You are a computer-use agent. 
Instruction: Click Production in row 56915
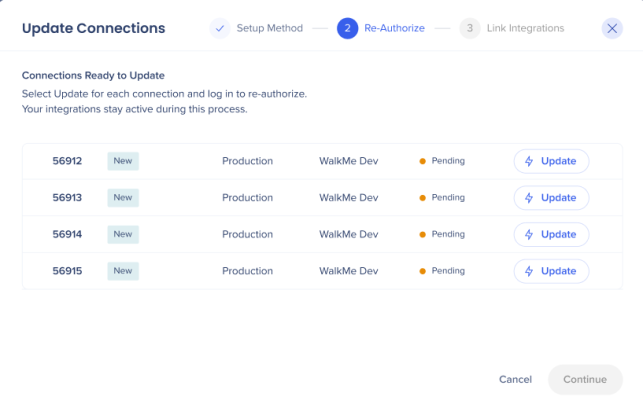pyautogui.click(x=247, y=271)
